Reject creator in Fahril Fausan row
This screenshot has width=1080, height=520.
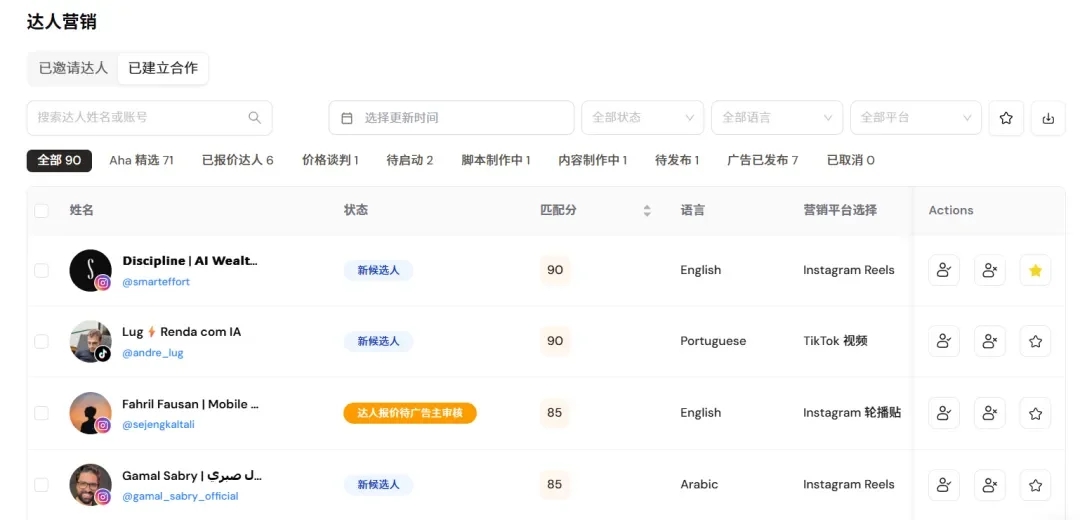click(x=990, y=413)
